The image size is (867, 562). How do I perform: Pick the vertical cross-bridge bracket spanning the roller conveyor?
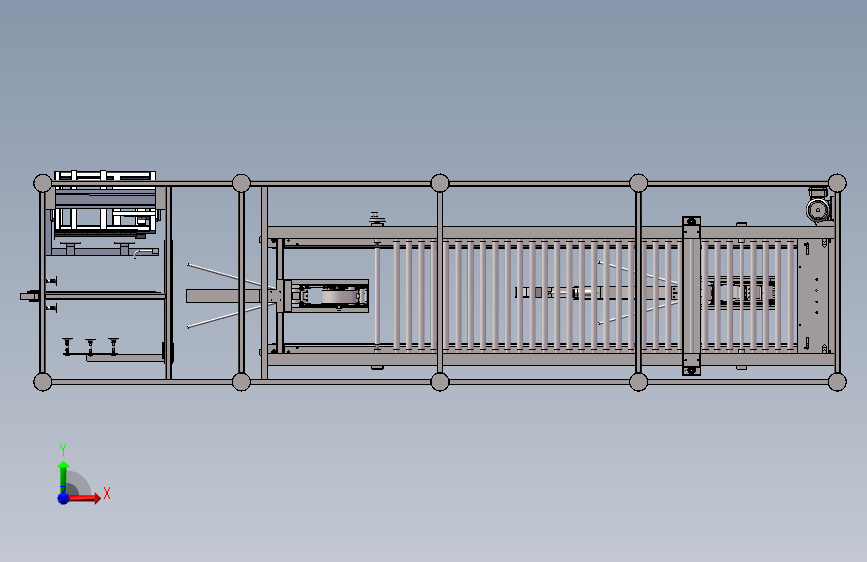coord(691,296)
